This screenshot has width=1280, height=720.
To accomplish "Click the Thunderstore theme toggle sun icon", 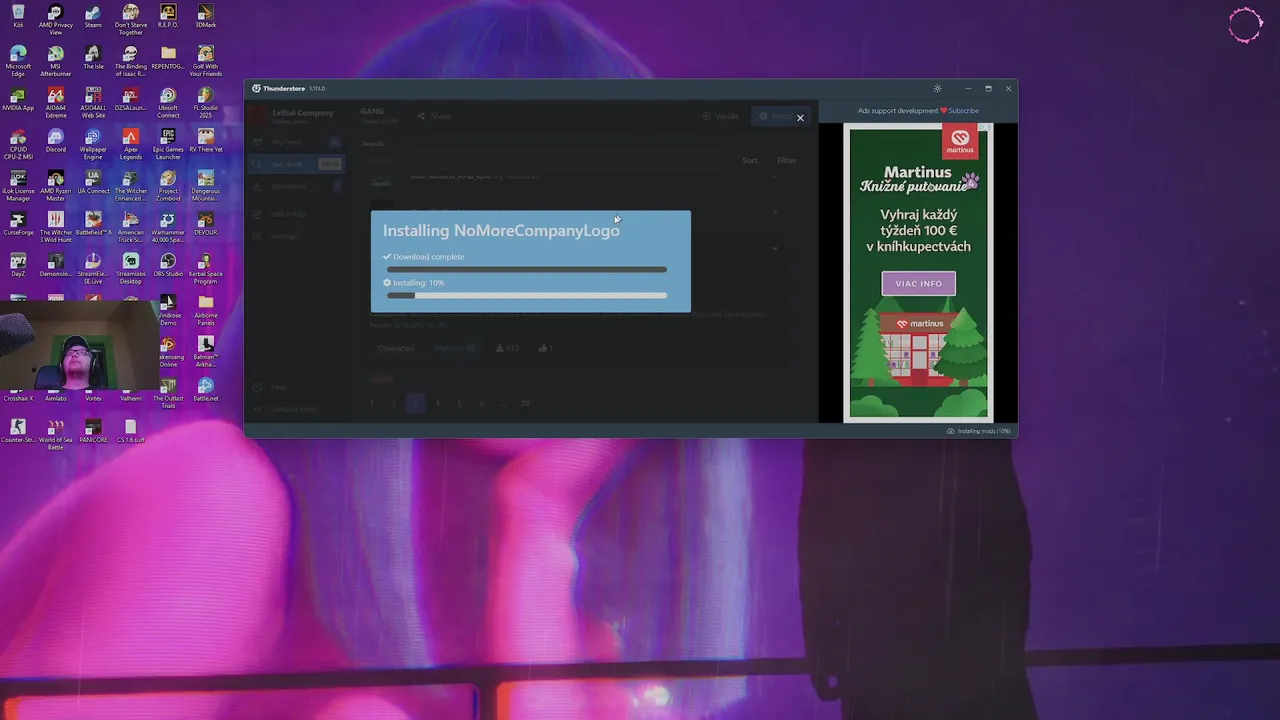I will [x=937, y=89].
